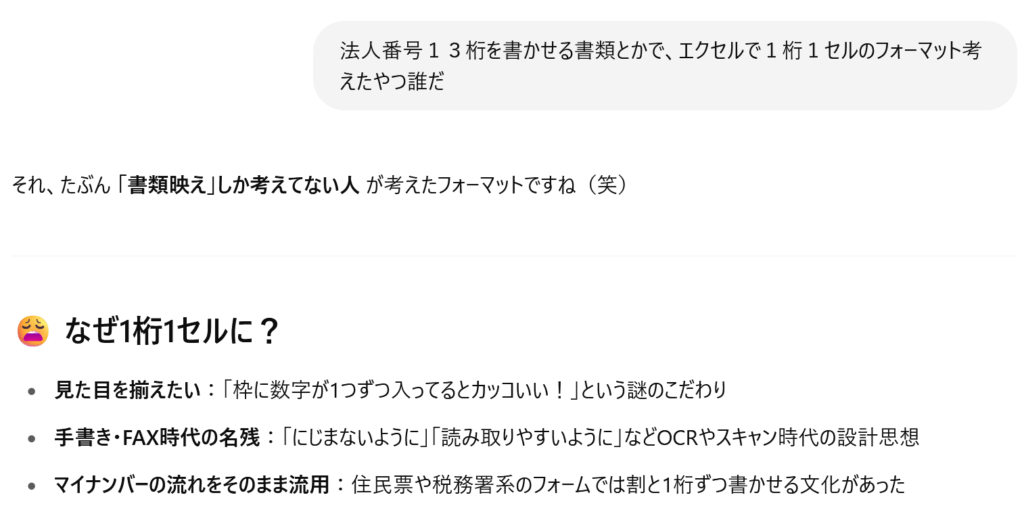Click the bold text 「書類映え」しか考えてない人
Image resolution: width=1024 pixels, height=514 pixels.
click(238, 185)
